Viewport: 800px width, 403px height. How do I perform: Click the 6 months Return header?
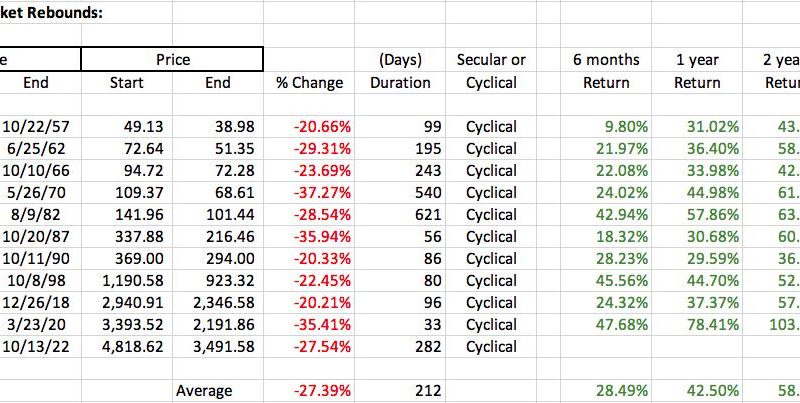[606, 71]
